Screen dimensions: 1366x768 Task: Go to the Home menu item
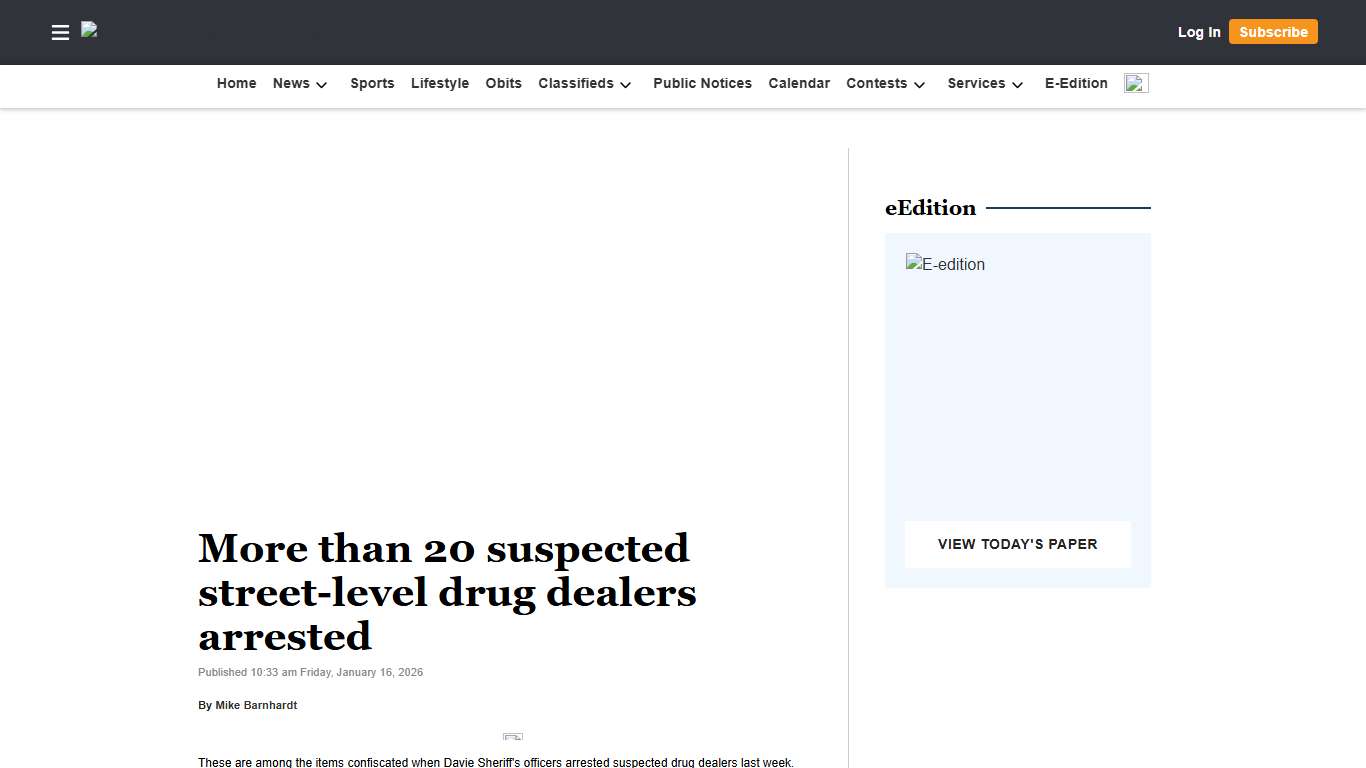236,84
